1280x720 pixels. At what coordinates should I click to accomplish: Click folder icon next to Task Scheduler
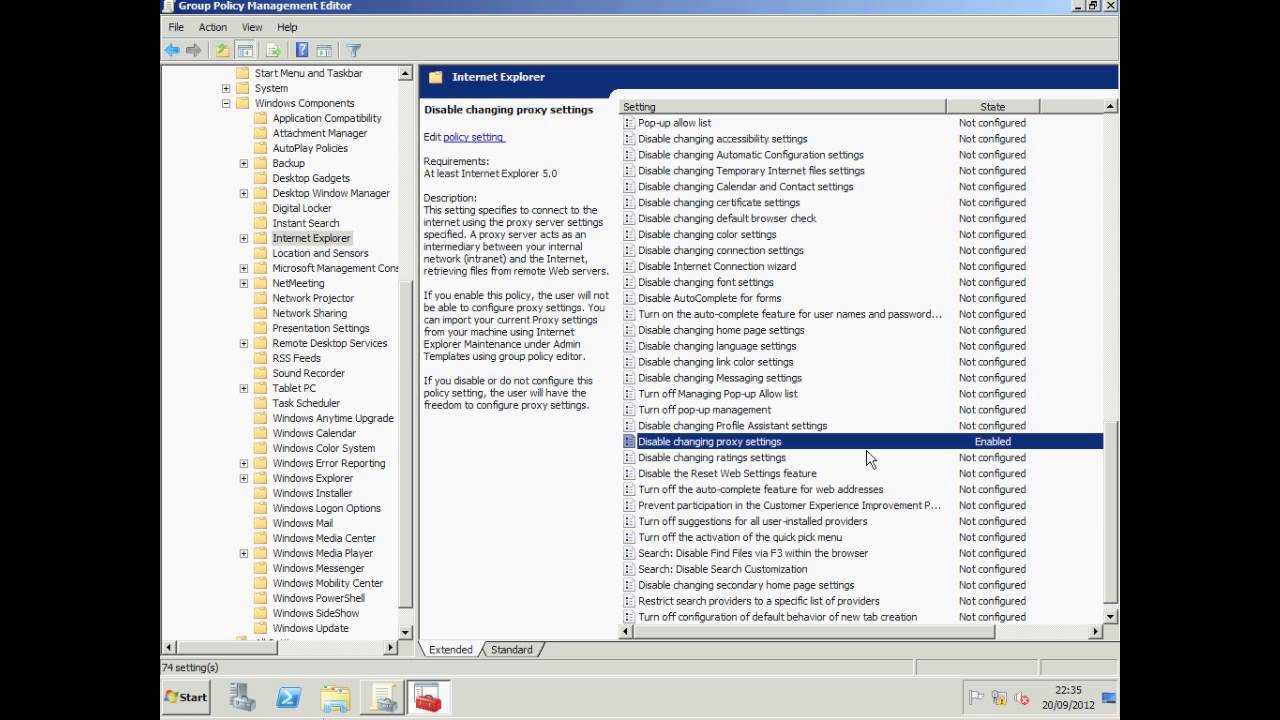coord(261,403)
